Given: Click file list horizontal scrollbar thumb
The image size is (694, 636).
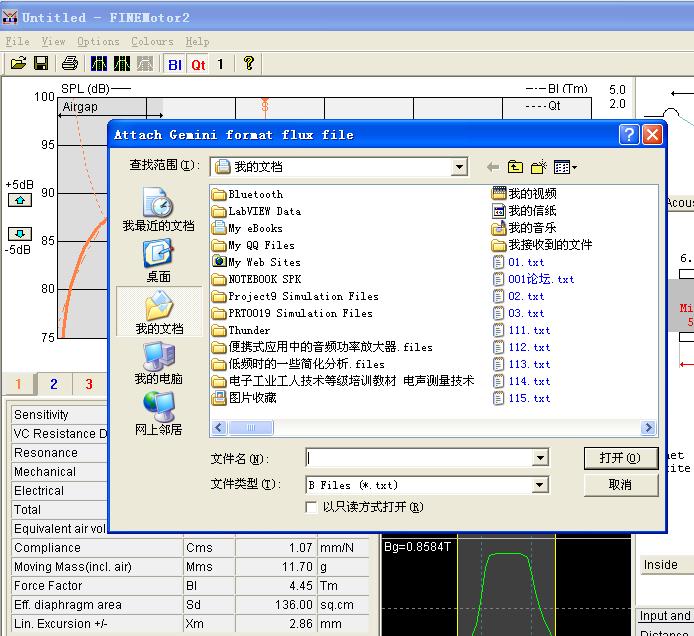Looking at the screenshot, I should point(251,428).
